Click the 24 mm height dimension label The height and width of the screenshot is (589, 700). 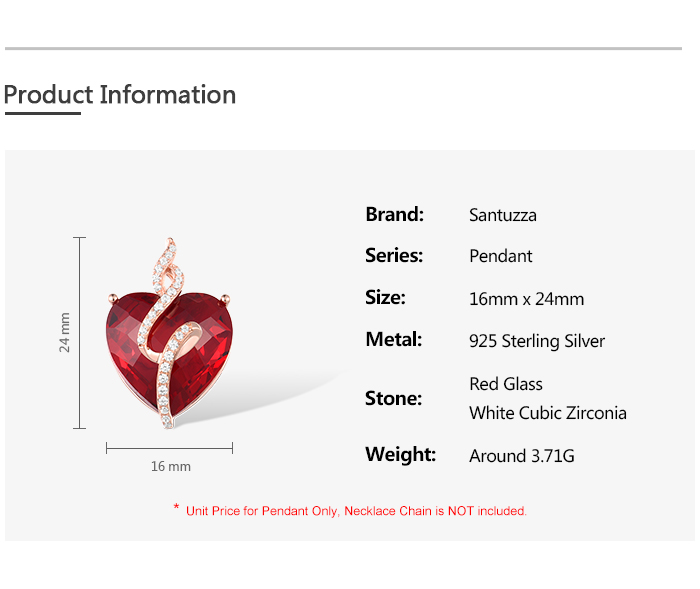(x=65, y=332)
